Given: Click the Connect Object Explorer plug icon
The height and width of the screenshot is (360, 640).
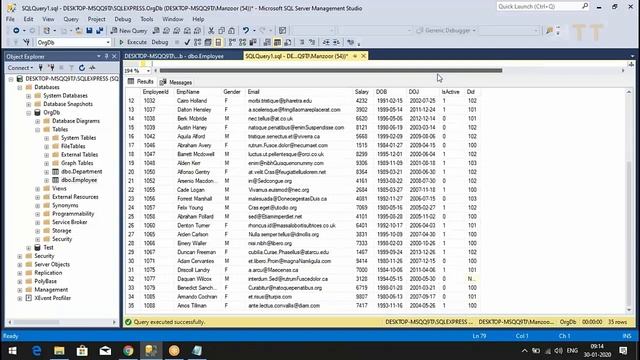Looking at the screenshot, I should (x=41, y=68).
